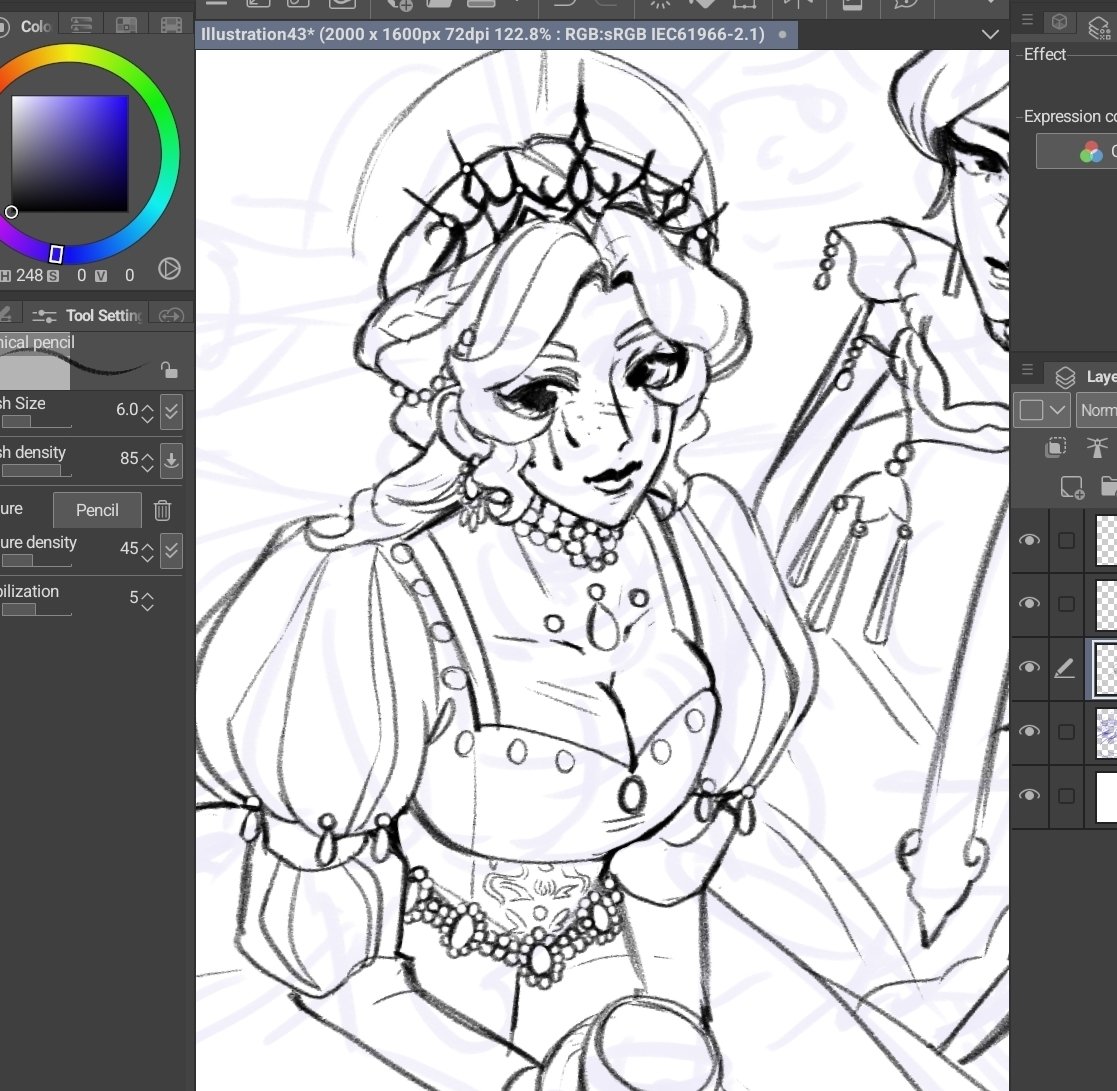The height and width of the screenshot is (1091, 1117).
Task: Open the sub tool tab icon
Action: [x=6, y=315]
